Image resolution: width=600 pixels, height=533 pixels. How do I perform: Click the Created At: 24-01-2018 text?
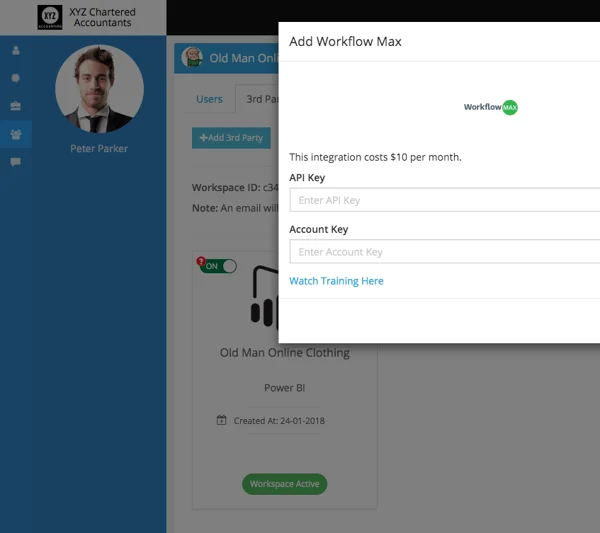click(279, 421)
